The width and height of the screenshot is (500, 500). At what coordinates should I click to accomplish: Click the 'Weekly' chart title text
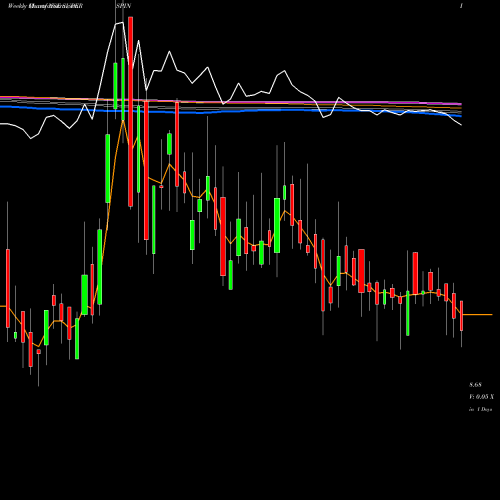[x=17, y=6]
